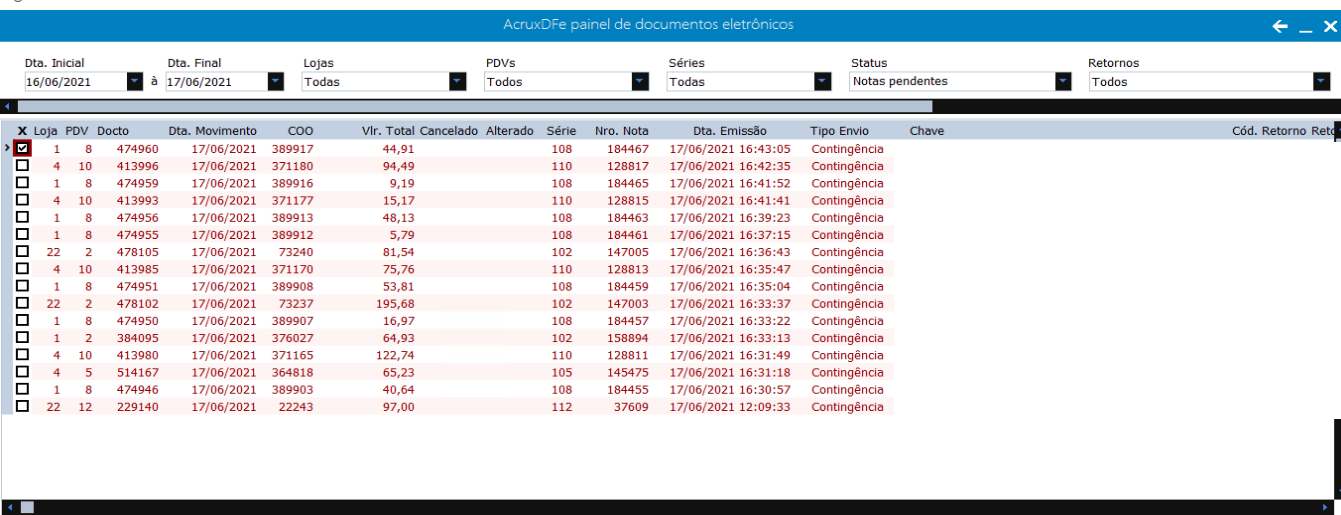Open the Séries dropdown list
This screenshot has width=1341, height=515.
click(823, 82)
